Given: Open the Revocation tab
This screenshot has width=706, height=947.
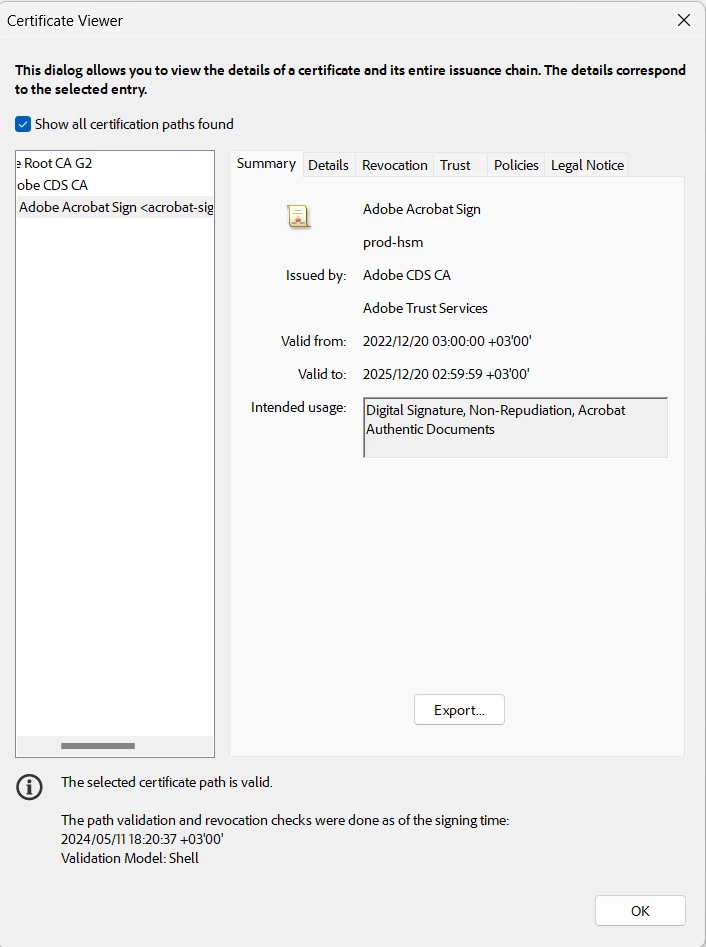Looking at the screenshot, I should pos(394,165).
